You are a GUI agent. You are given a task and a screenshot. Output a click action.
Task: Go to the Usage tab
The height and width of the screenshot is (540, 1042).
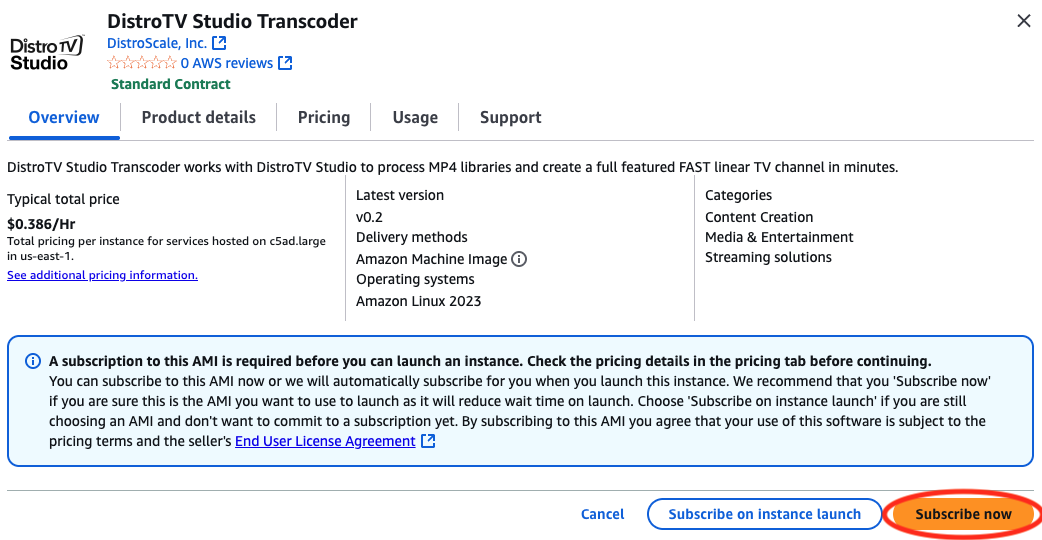(x=415, y=117)
